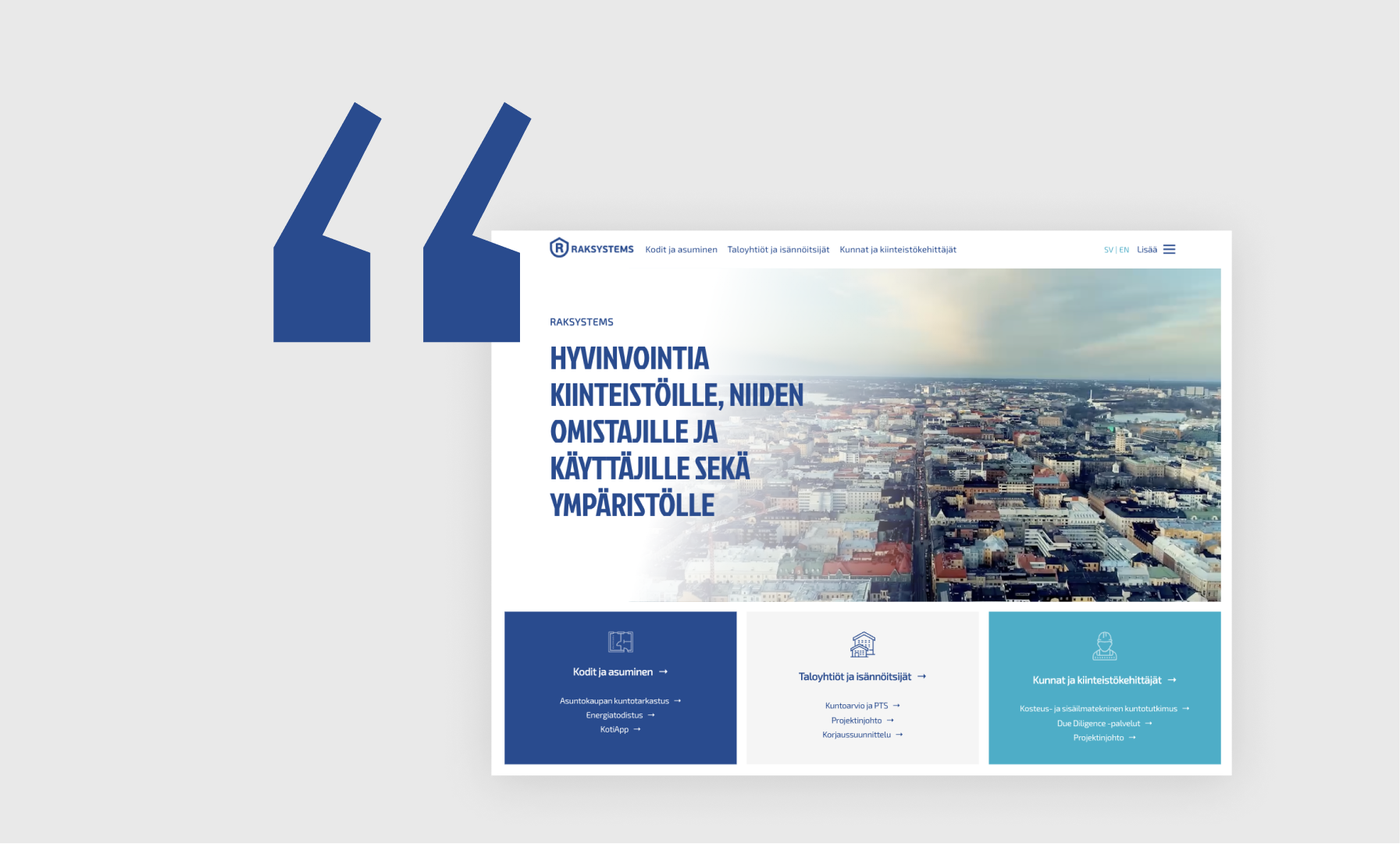Open the Korjaussuunnittelu link
Image resolution: width=1400 pixels, height=844 pixels.
862,735
